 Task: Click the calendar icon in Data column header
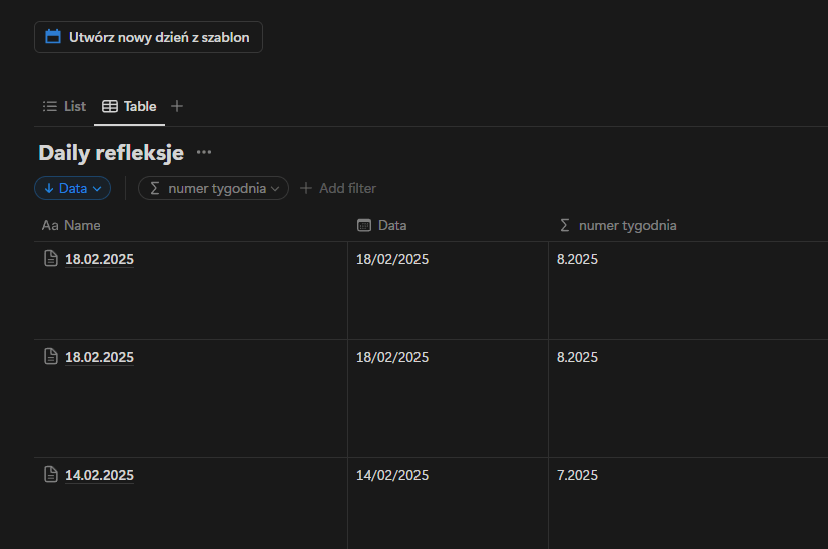click(x=364, y=226)
